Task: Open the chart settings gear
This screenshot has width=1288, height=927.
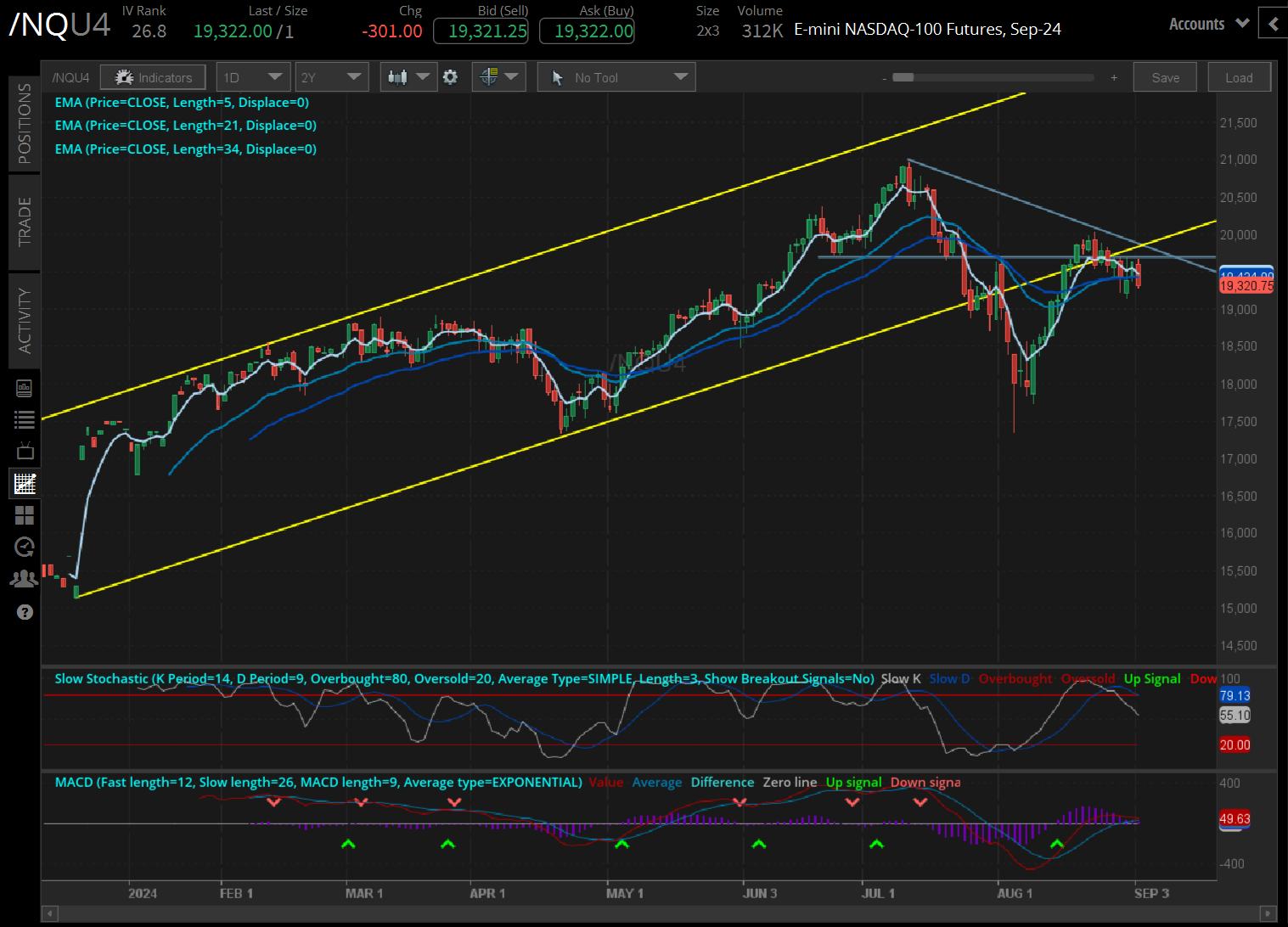Action: [451, 76]
